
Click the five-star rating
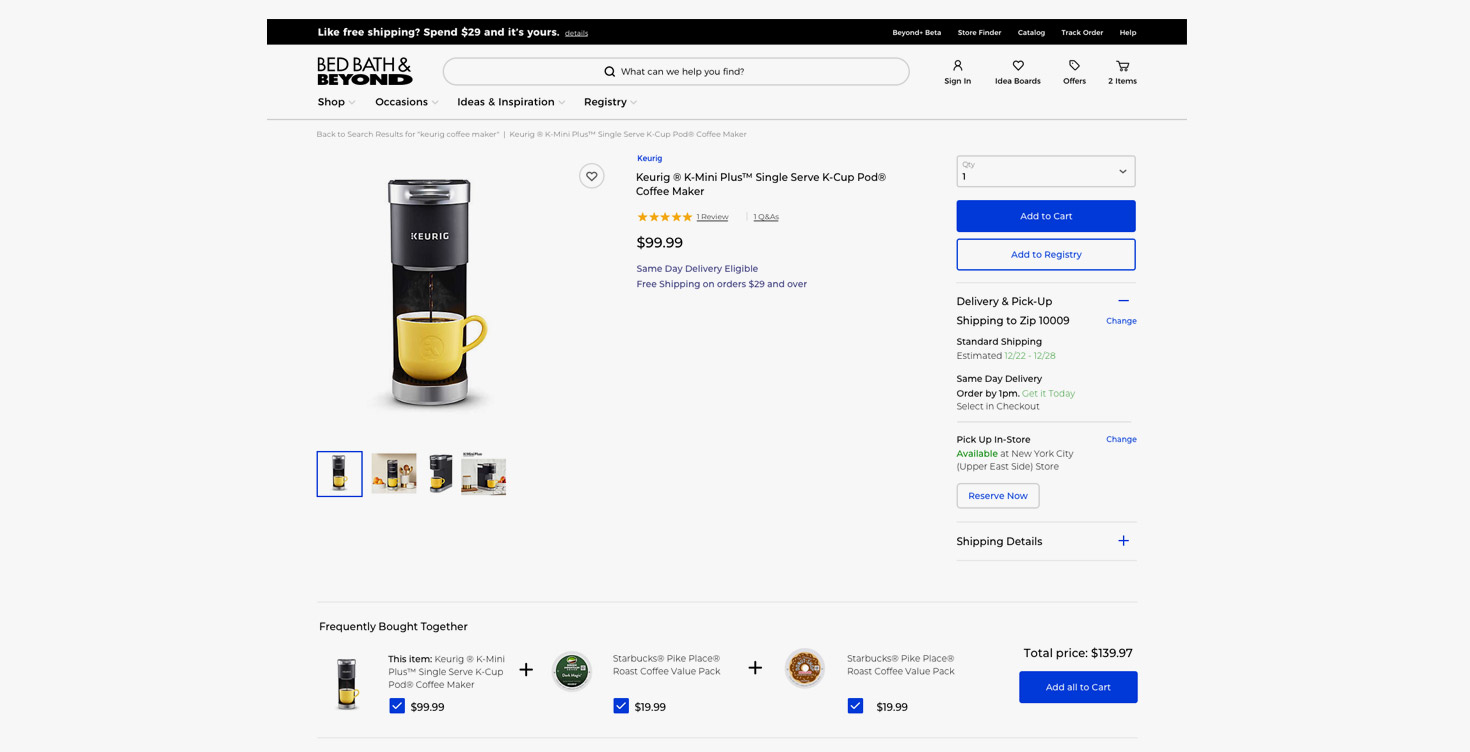click(664, 217)
